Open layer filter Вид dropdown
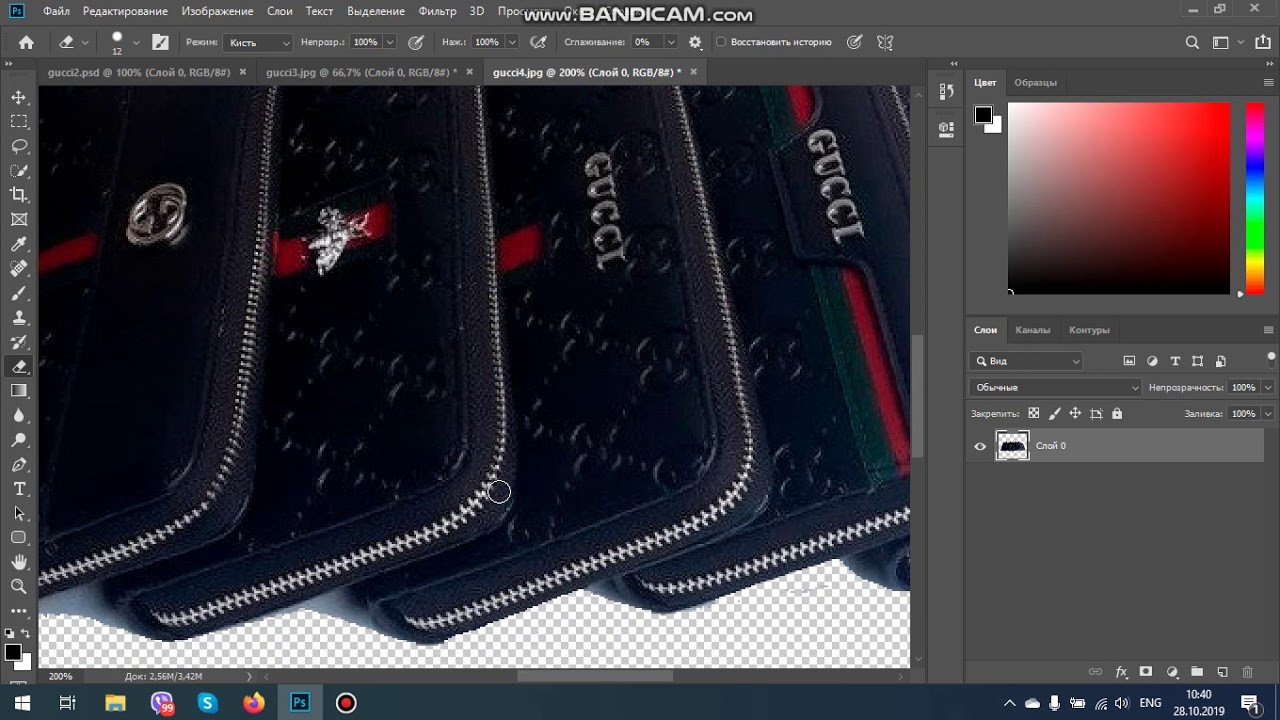 [x=1027, y=361]
